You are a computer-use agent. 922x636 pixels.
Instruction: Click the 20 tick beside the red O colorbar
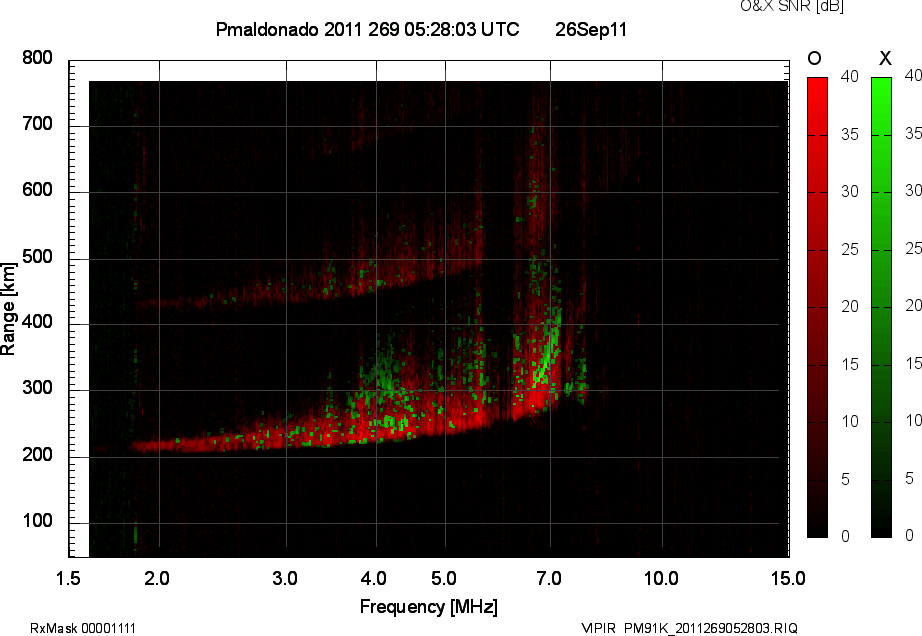[850, 307]
